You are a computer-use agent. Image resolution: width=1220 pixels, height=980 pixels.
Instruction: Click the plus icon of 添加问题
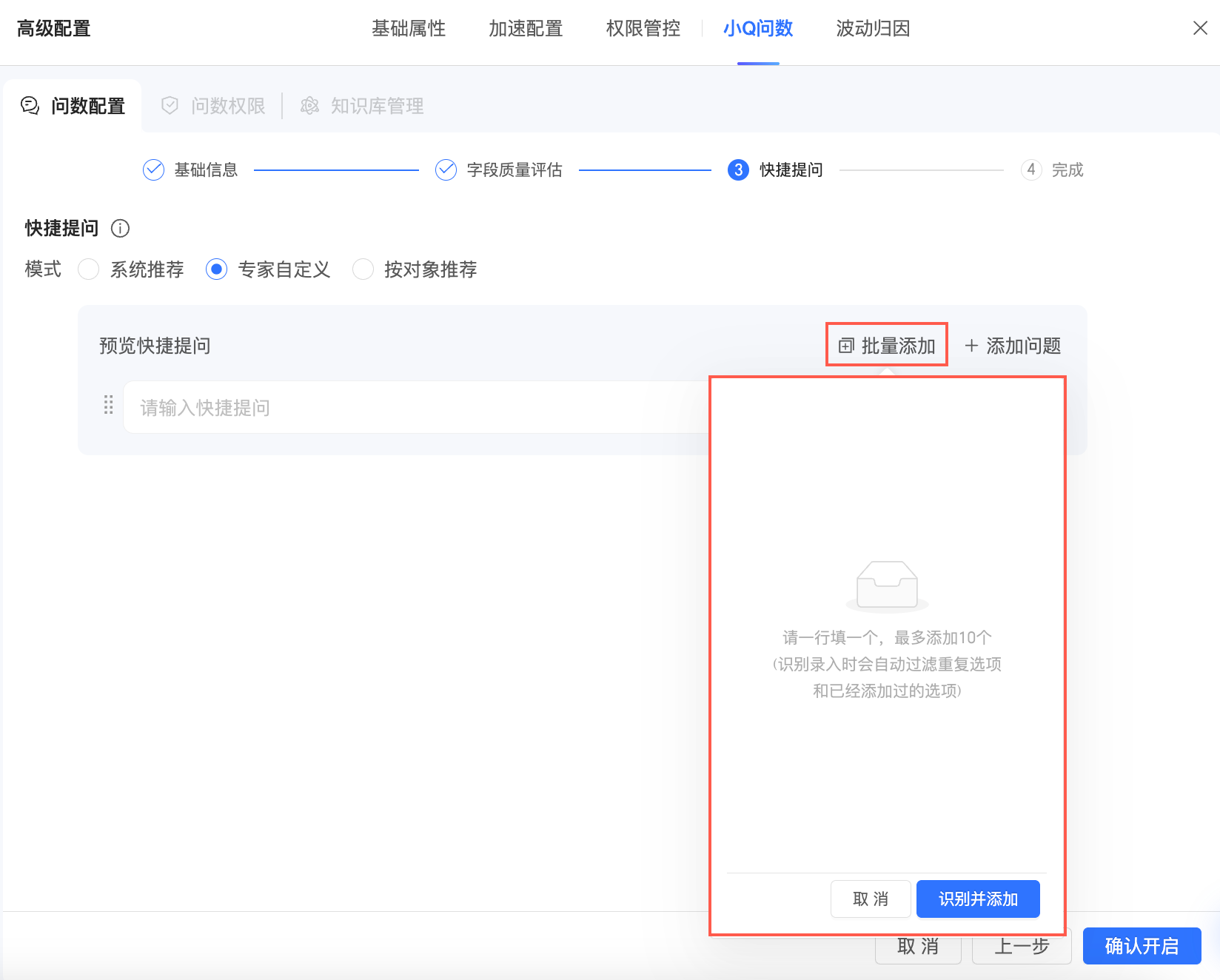coord(971,346)
